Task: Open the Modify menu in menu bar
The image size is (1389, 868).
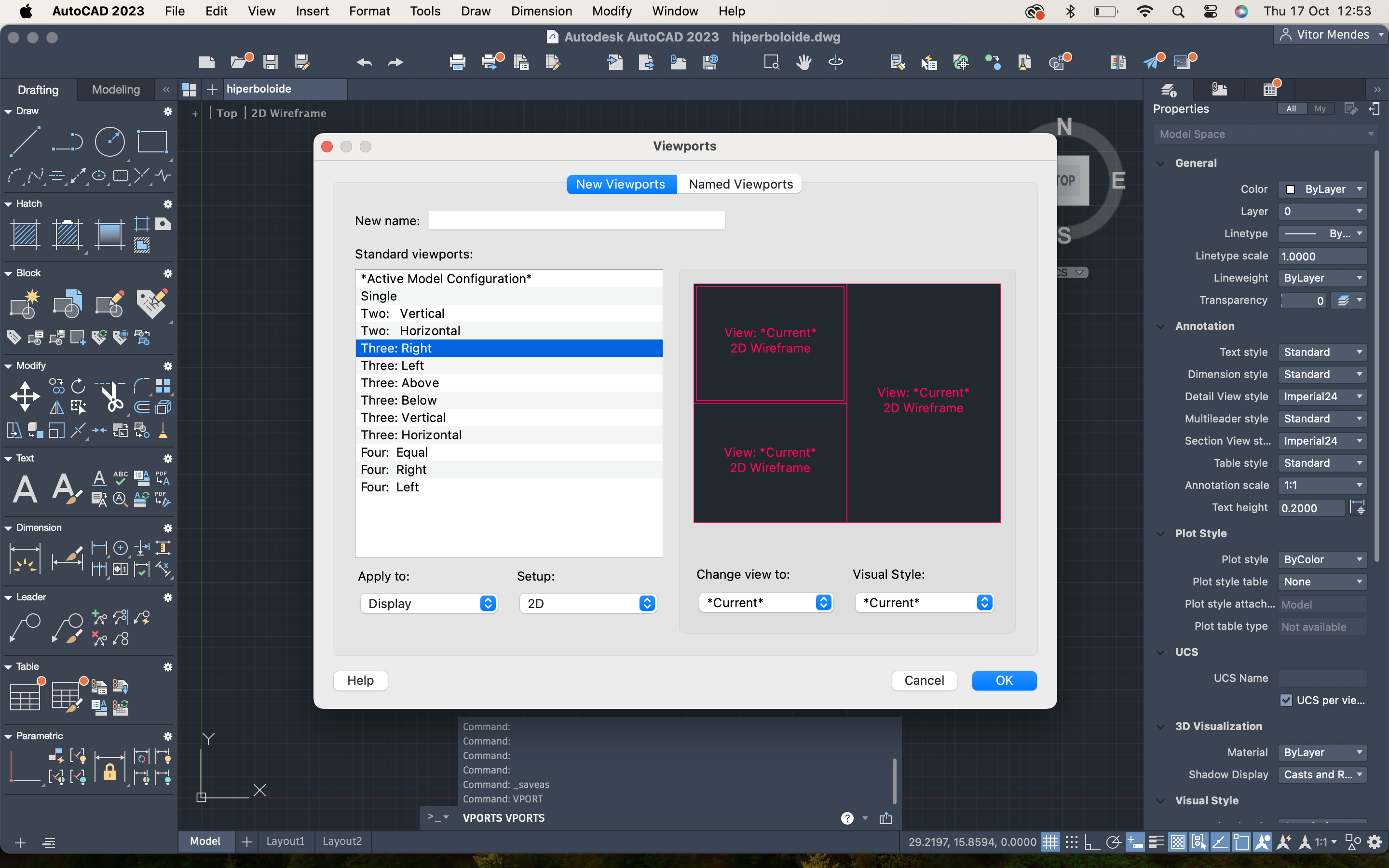Action: click(611, 11)
